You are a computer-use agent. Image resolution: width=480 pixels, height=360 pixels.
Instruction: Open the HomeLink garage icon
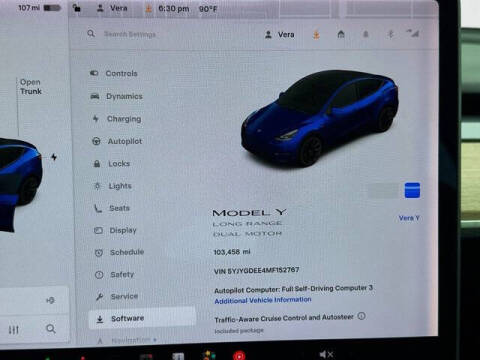(x=341, y=34)
